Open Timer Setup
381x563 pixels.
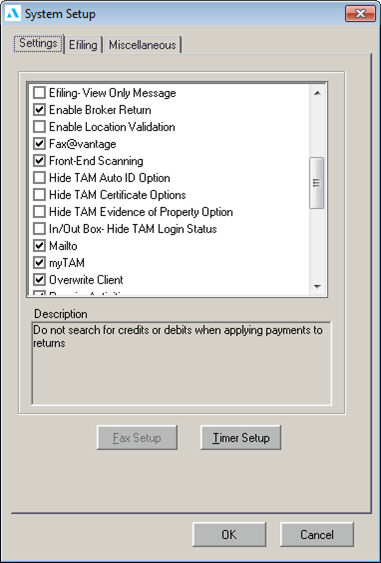coord(241,438)
